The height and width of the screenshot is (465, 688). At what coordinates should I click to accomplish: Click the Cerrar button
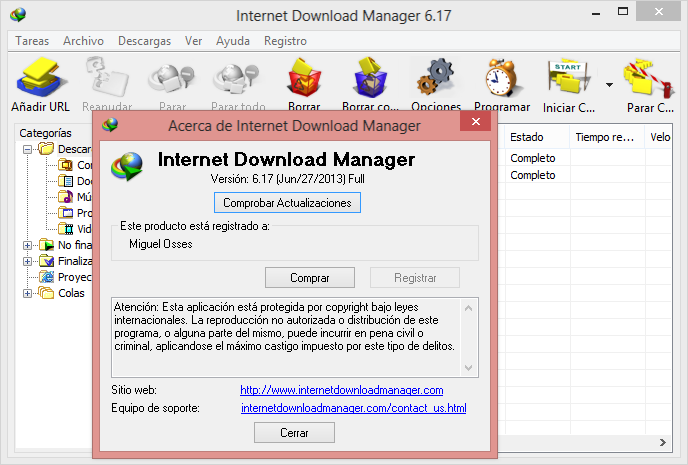[x=294, y=433]
